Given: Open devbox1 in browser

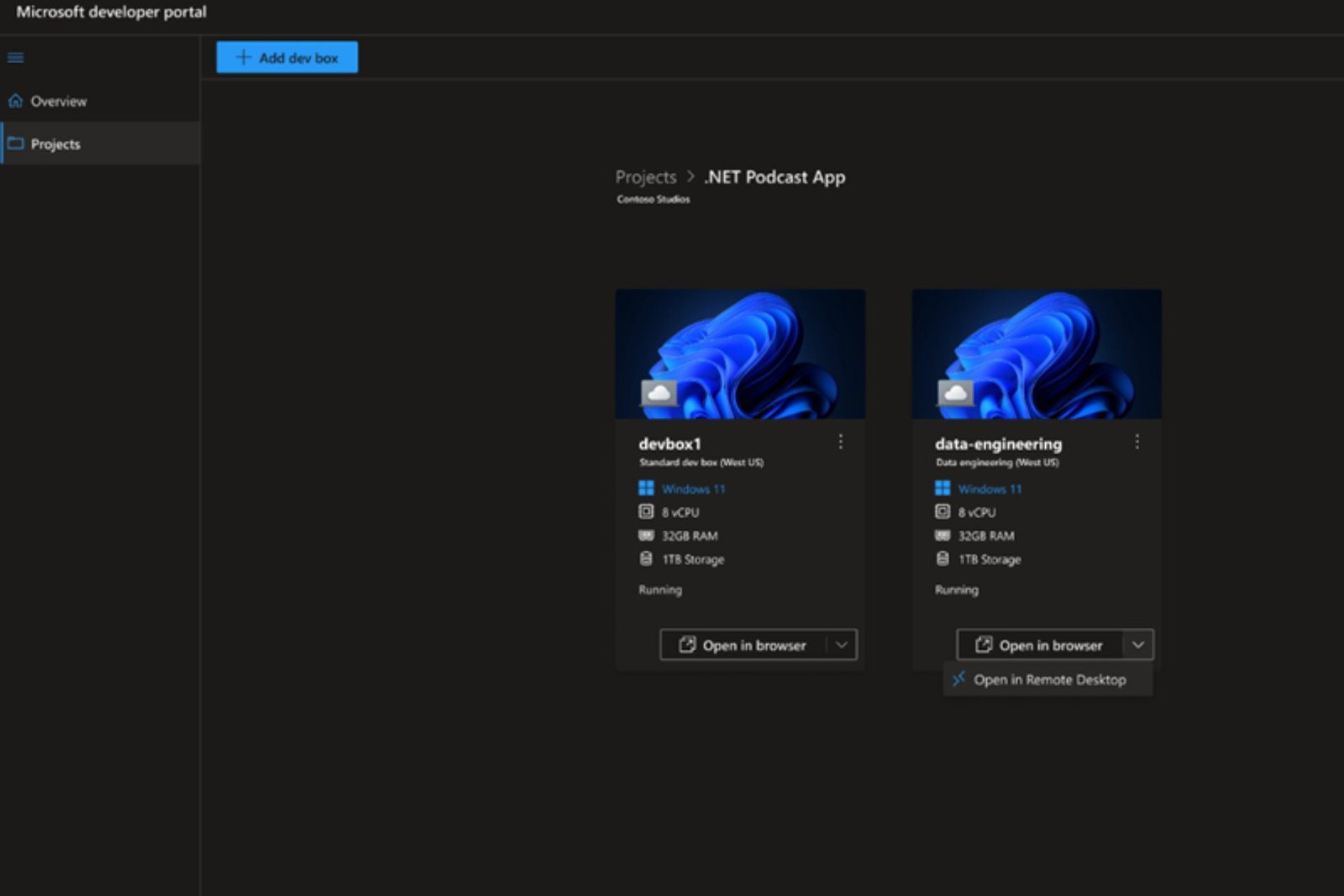Looking at the screenshot, I should (x=743, y=645).
